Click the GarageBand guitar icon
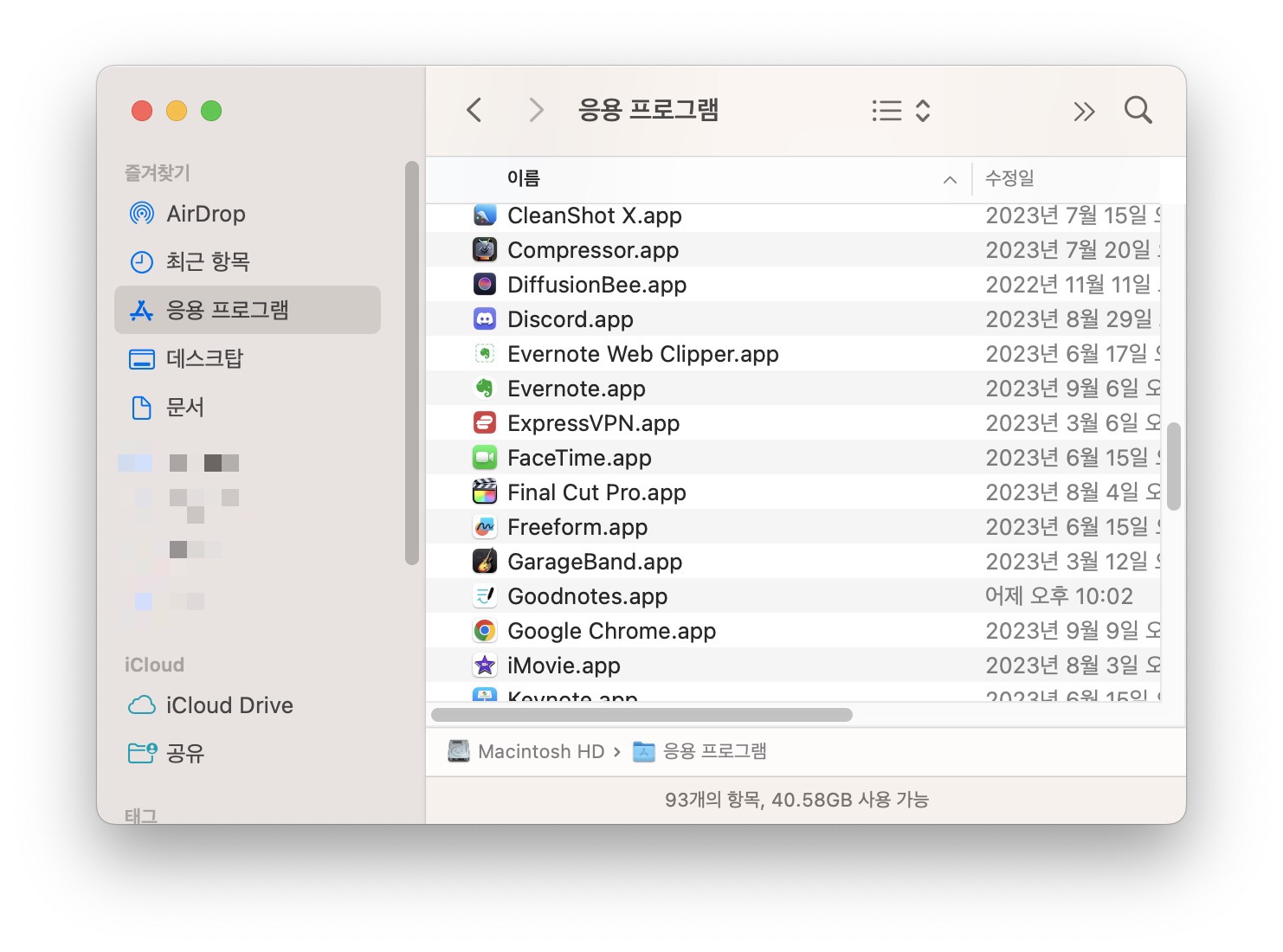 pos(485,562)
